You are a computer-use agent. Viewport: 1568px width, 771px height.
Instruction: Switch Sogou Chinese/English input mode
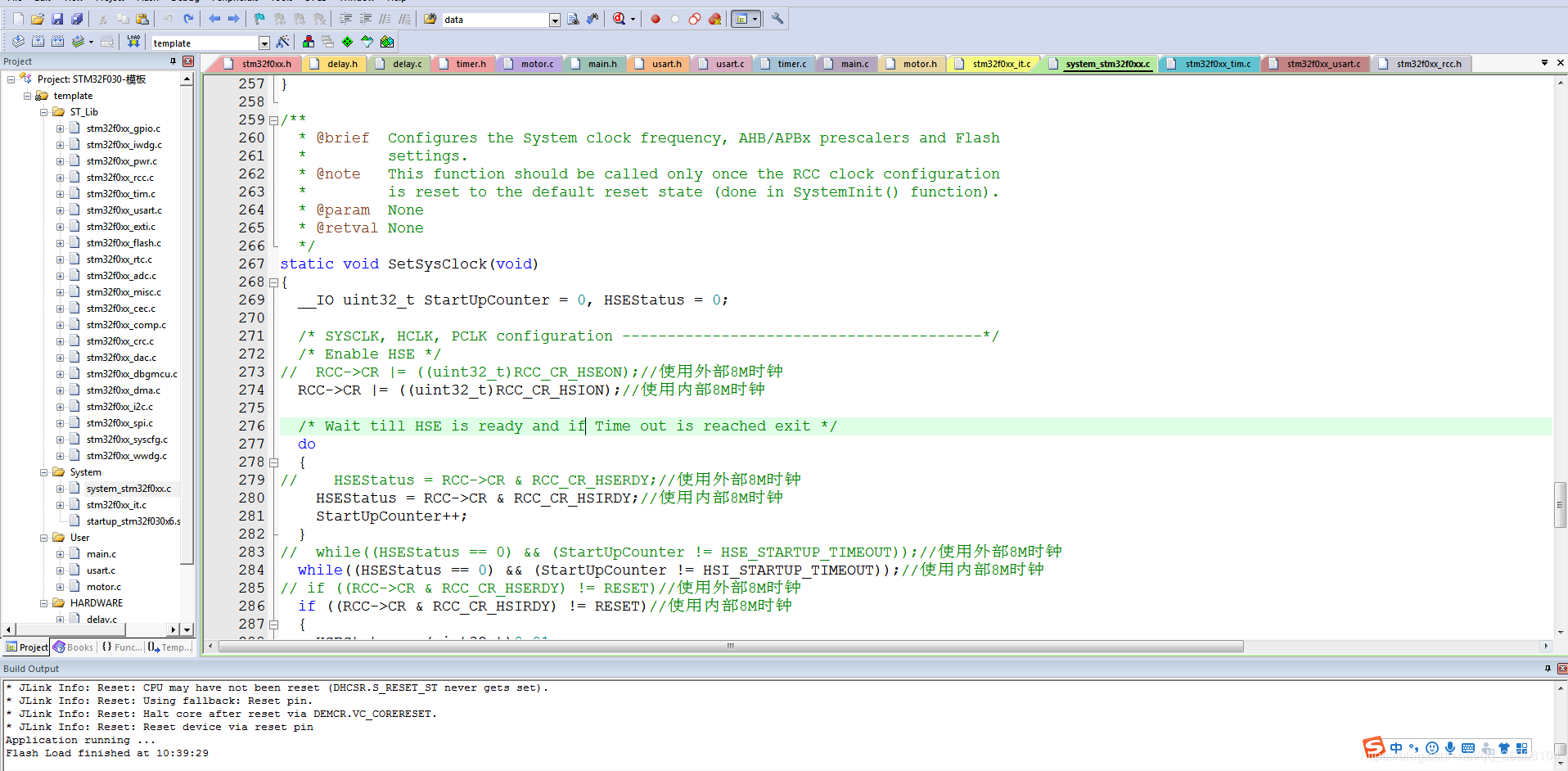(1396, 748)
